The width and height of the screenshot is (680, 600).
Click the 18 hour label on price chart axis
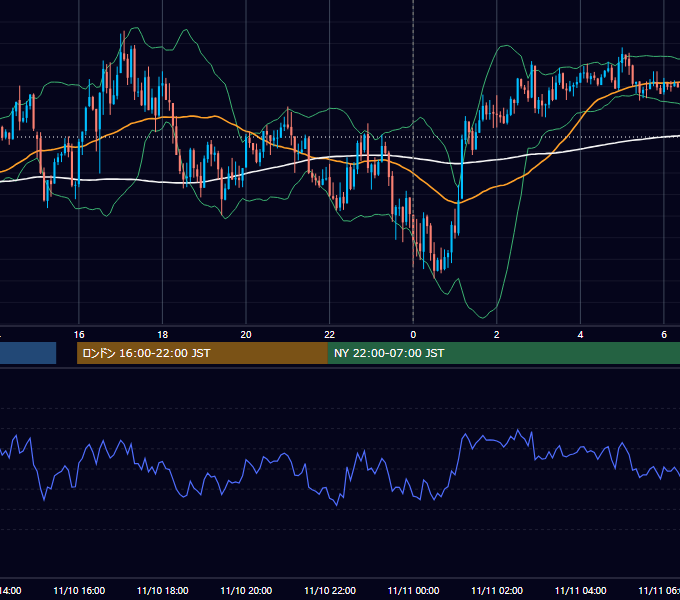[x=163, y=335]
